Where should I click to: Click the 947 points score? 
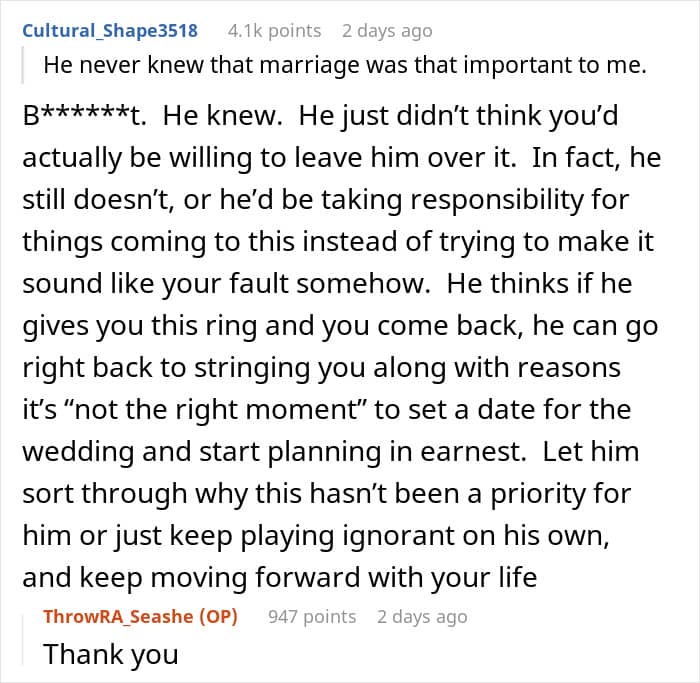tap(312, 616)
